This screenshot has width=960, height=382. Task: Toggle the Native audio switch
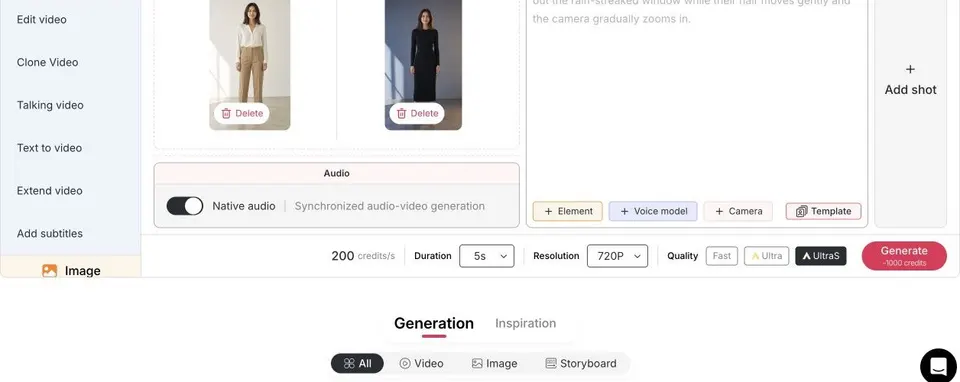pos(185,206)
